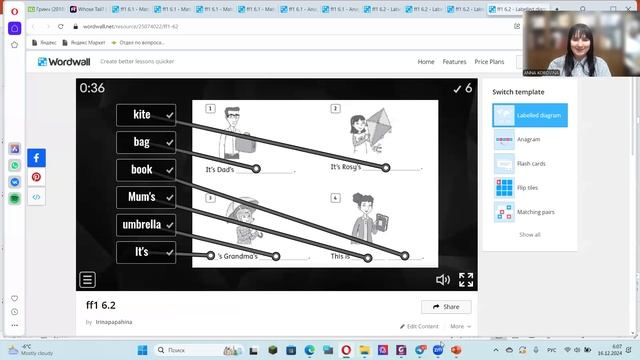Click the pin next to It's Dad's
The image size is (640, 360).
pos(256,169)
